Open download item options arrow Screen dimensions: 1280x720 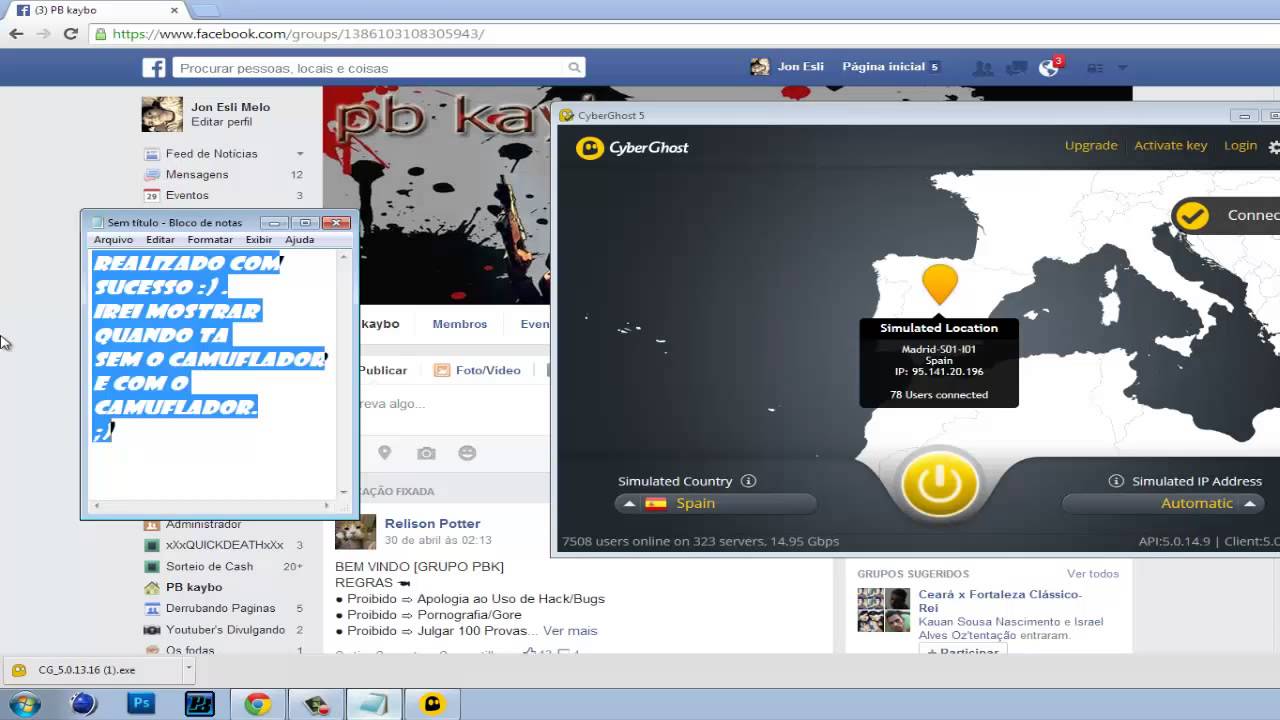coord(188,668)
